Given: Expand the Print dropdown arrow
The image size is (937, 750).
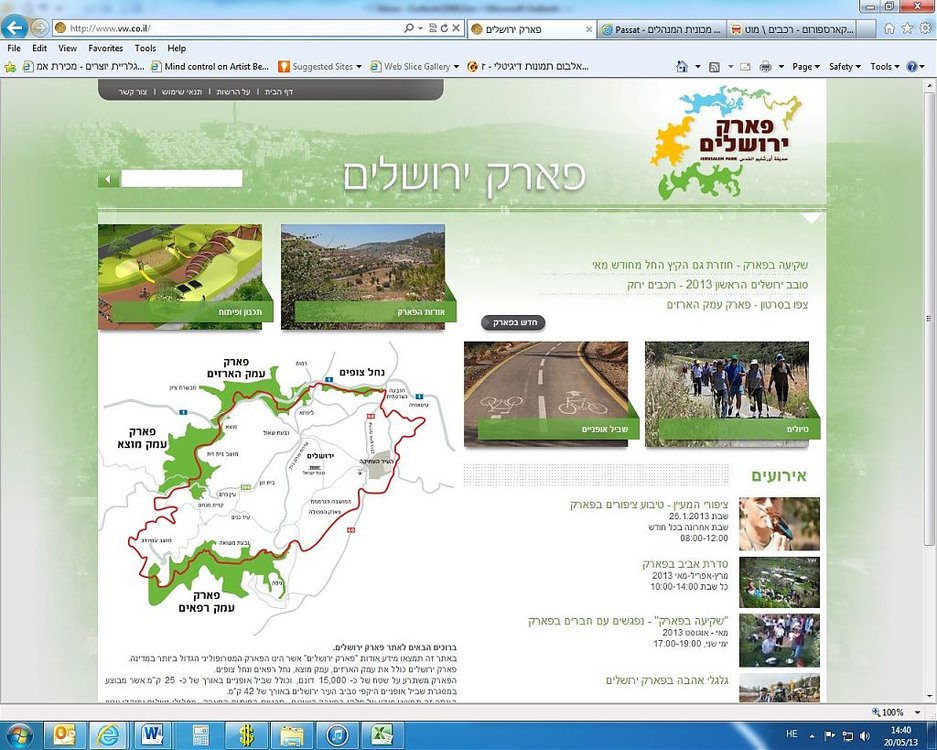Looking at the screenshot, I should (780, 67).
